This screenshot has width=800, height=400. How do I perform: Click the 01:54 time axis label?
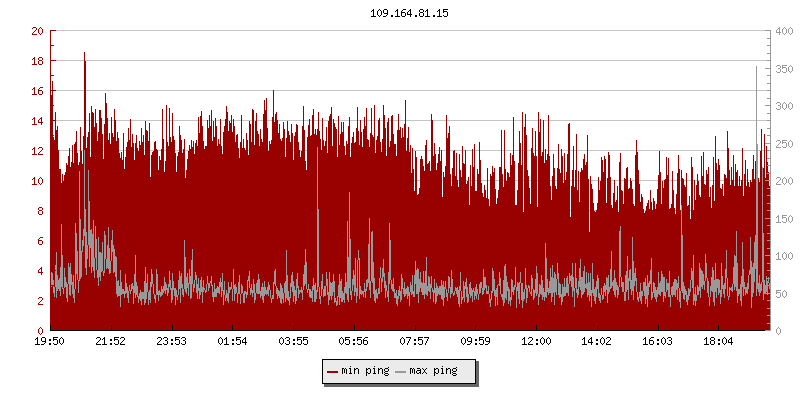point(233,341)
